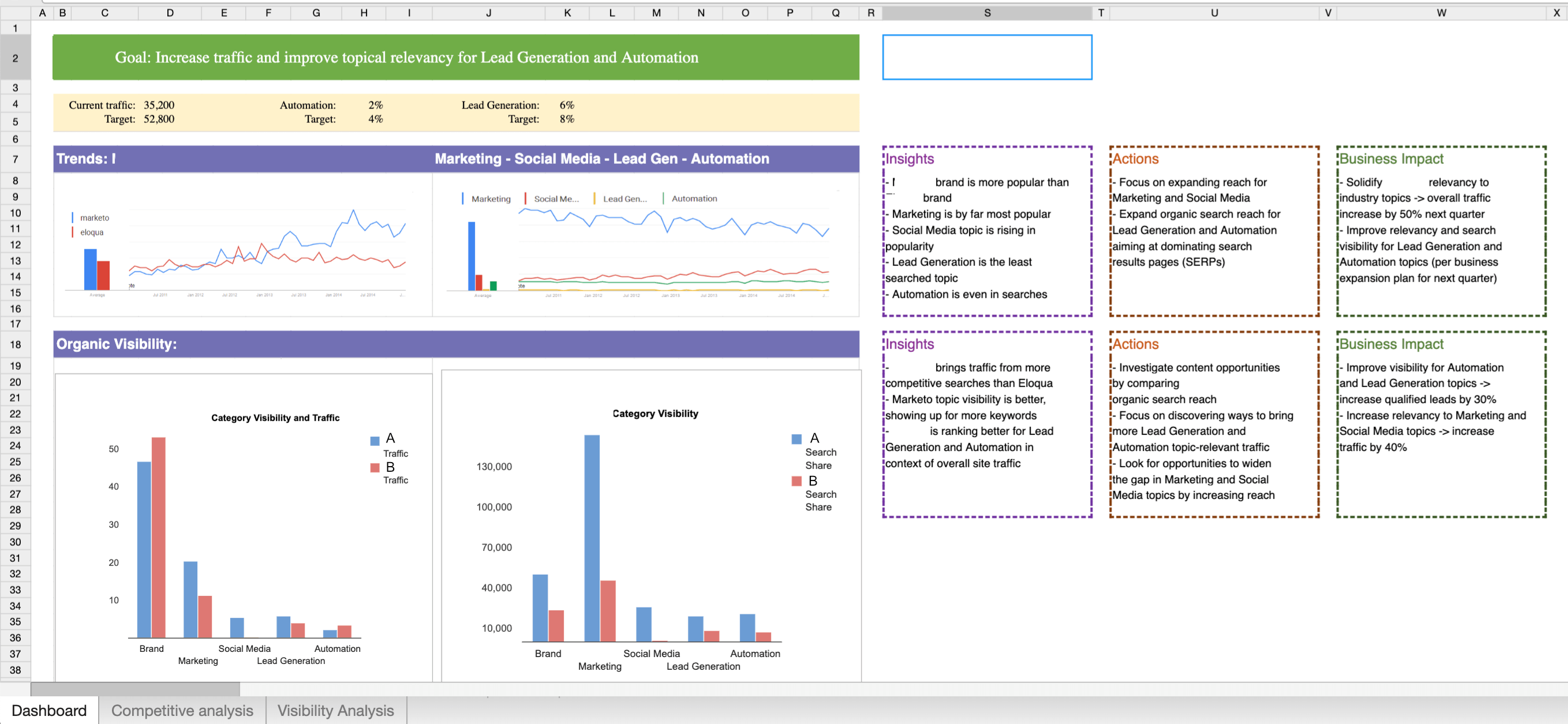Click the 130,000 axis label
The height and width of the screenshot is (724, 1568).
493,467
